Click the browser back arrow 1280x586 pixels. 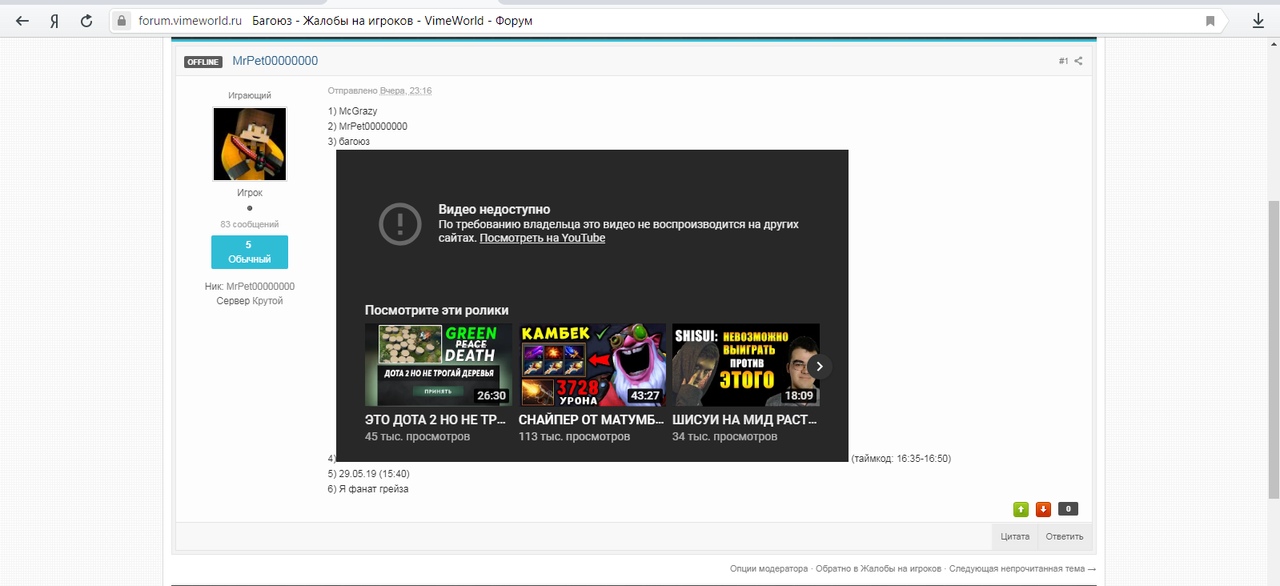[22, 20]
